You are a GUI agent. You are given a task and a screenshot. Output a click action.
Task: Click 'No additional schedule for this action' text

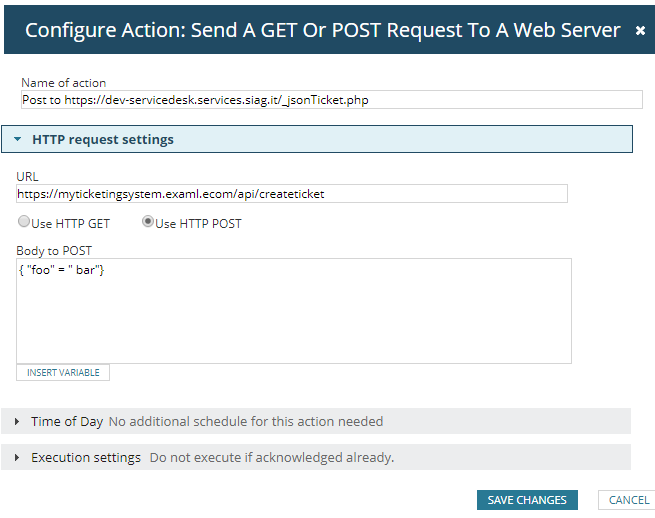(245, 422)
